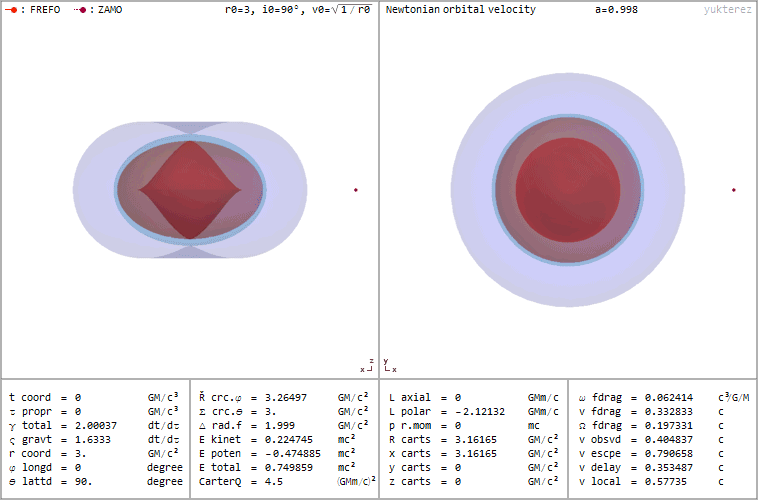The width and height of the screenshot is (758, 500).
Task: Click the 'CarterQ' row label
Action: (220, 482)
